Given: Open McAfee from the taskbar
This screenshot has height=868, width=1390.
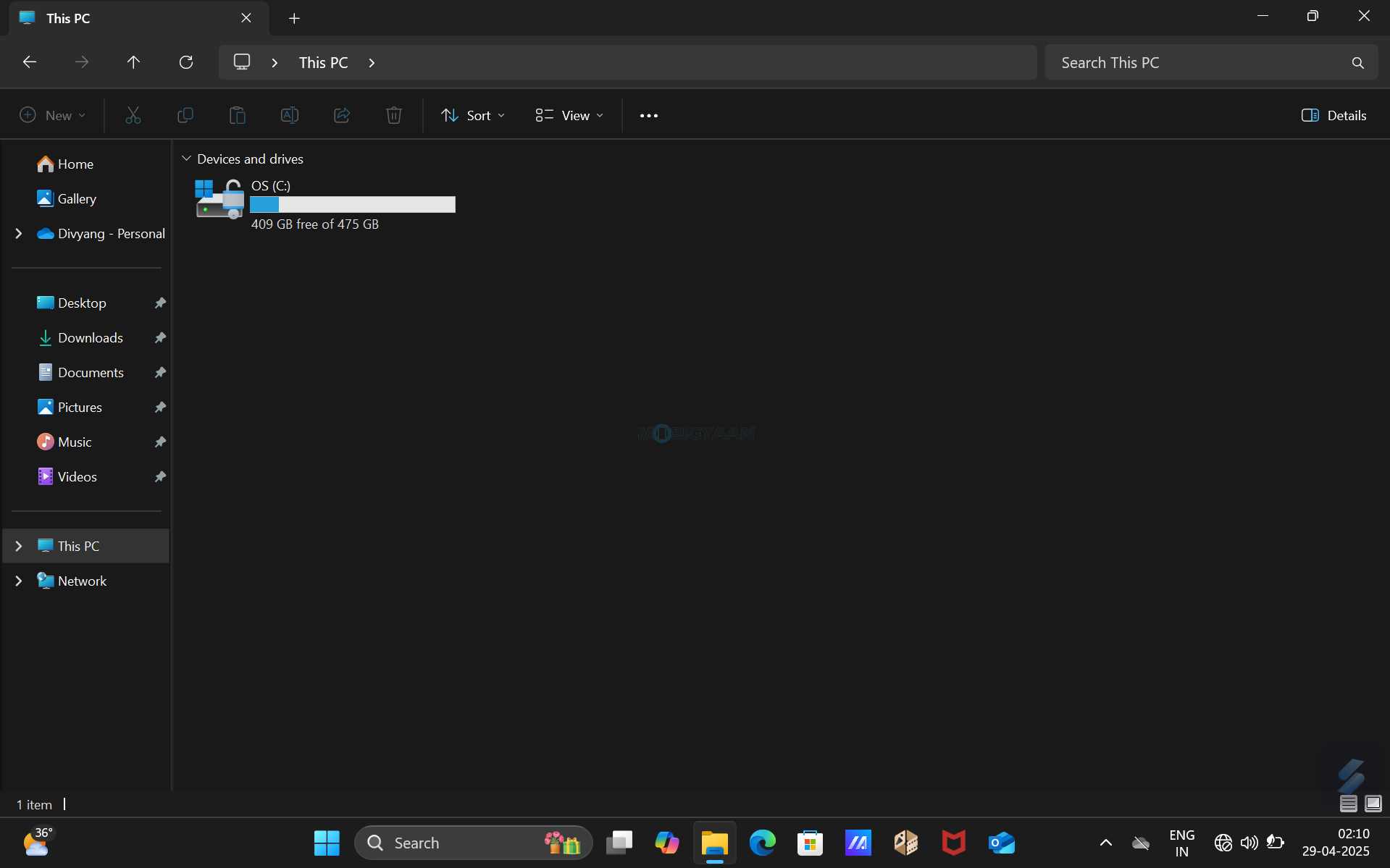Looking at the screenshot, I should [x=953, y=843].
